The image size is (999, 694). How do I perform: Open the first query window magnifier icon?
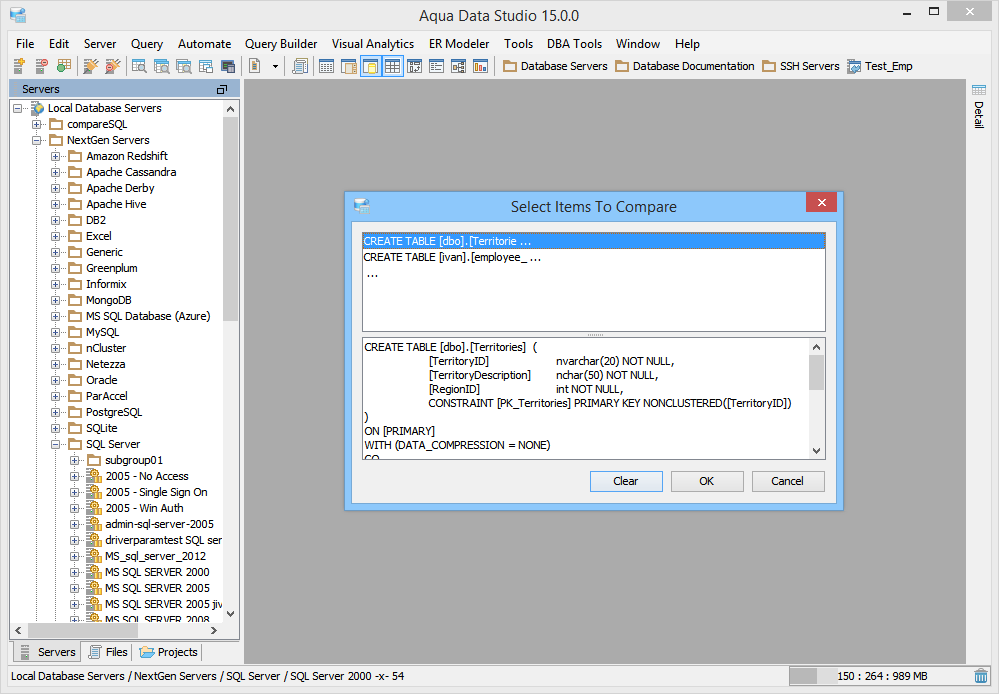point(139,66)
